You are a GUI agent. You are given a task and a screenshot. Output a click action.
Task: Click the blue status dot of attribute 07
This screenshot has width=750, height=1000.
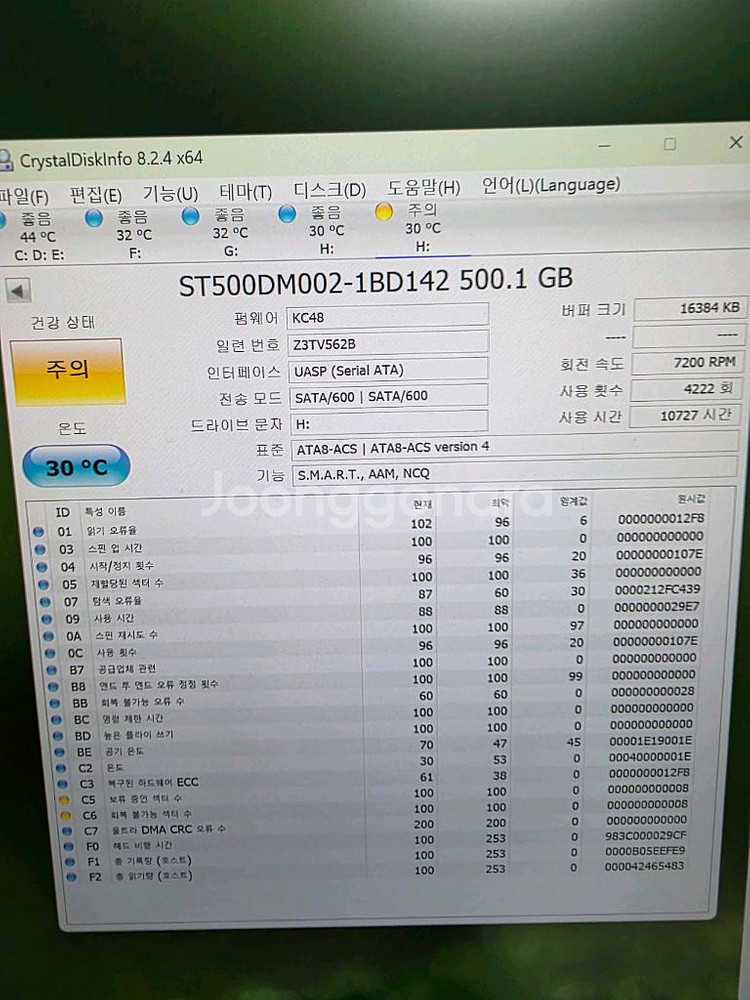click(45, 602)
